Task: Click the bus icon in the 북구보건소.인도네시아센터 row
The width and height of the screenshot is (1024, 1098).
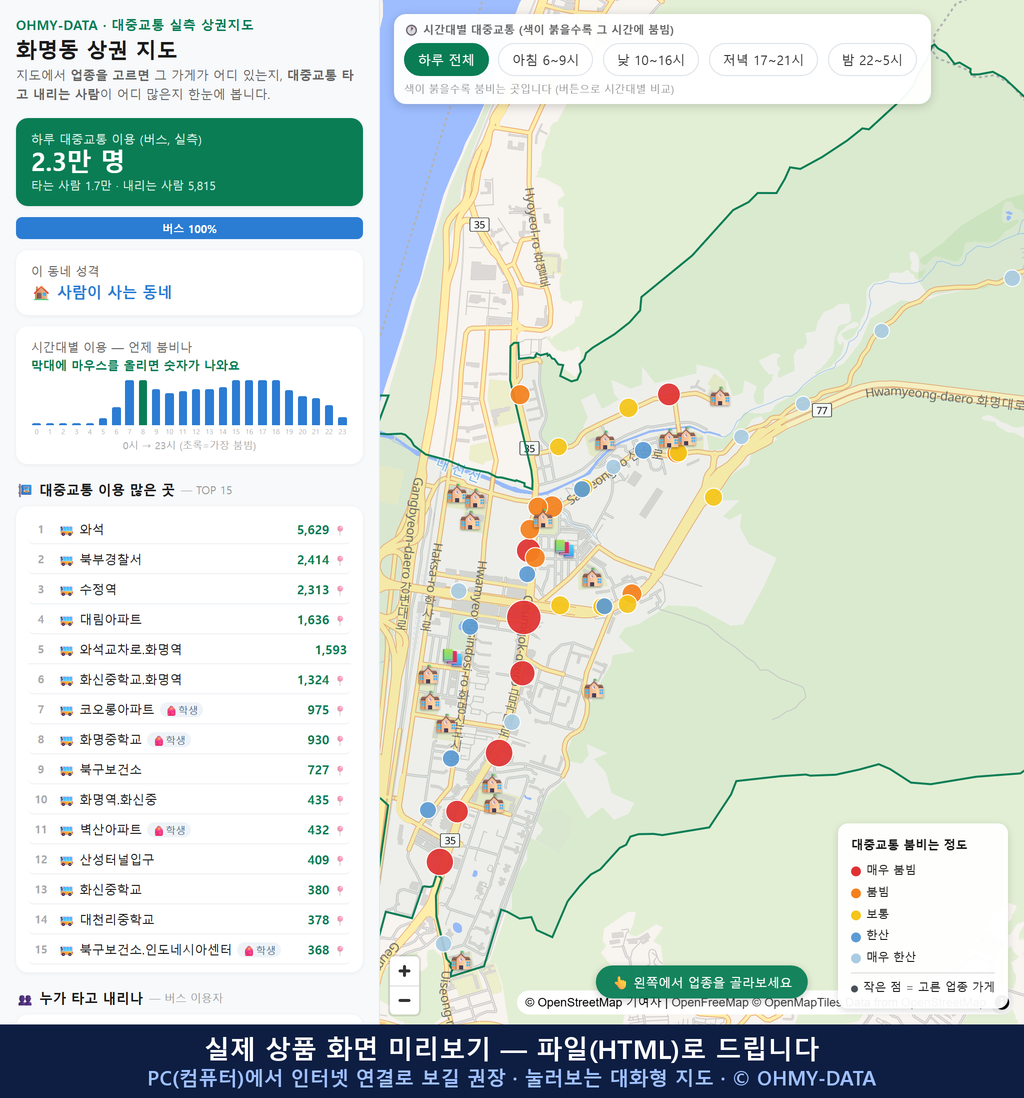Action: click(67, 950)
